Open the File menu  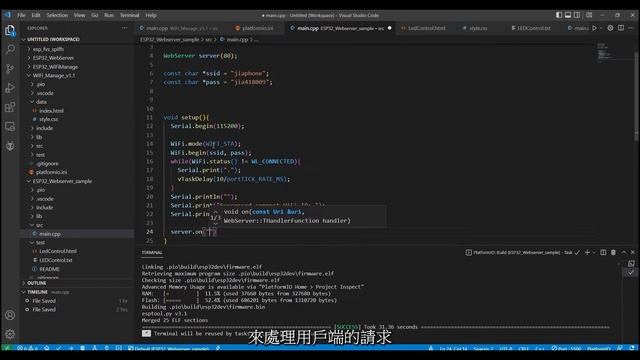point(21,15)
